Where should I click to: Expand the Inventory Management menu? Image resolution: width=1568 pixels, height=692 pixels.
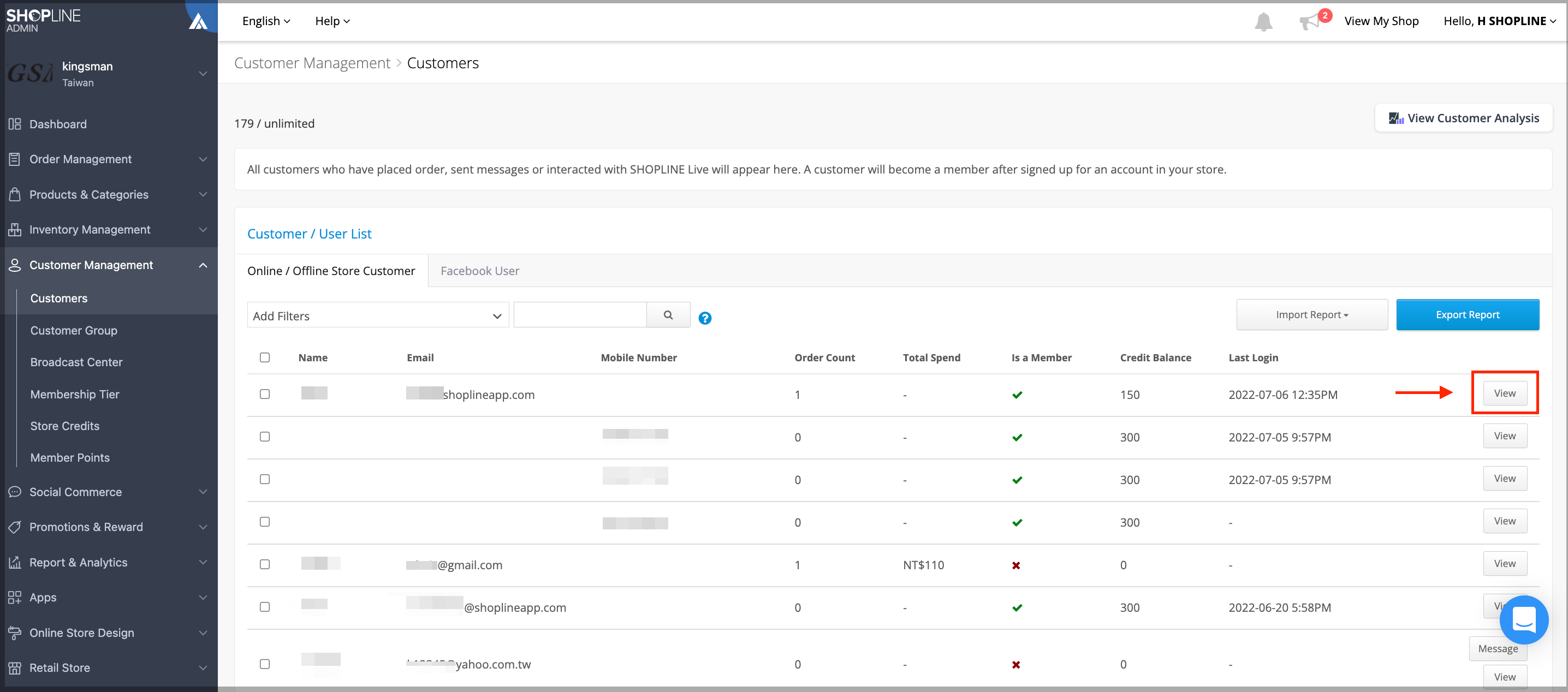(x=203, y=229)
